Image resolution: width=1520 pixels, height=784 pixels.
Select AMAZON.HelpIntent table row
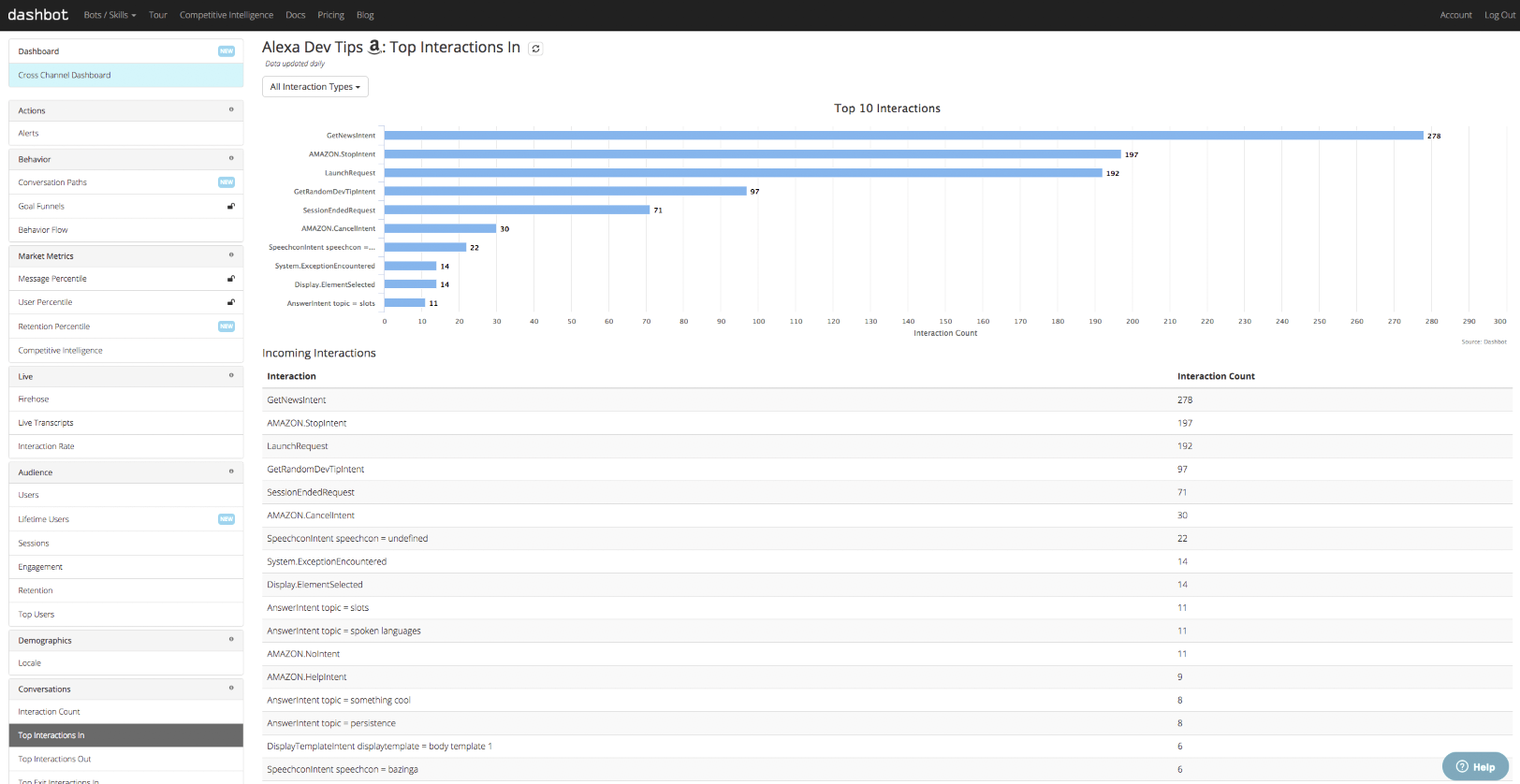[887, 676]
